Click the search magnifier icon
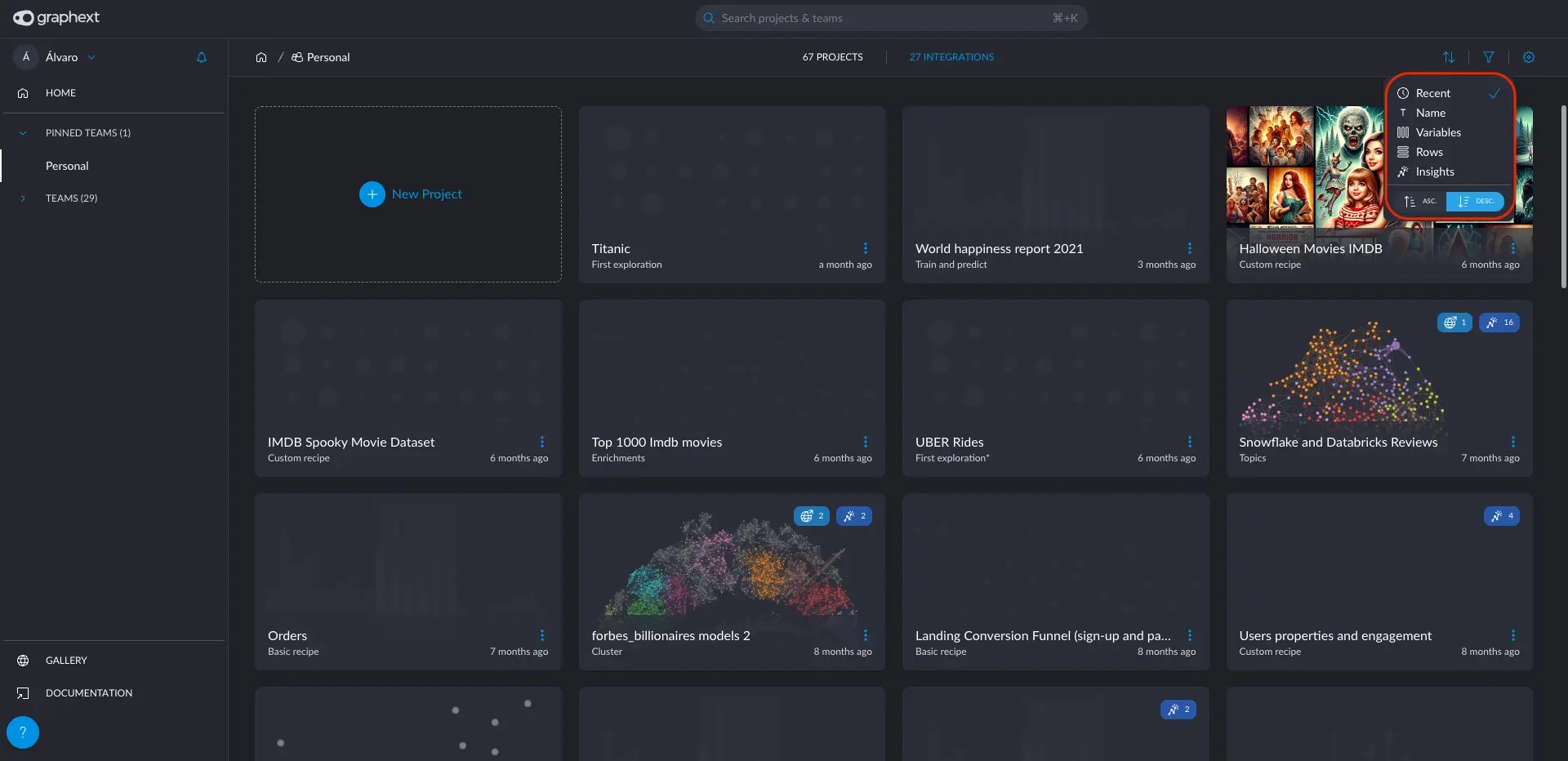The image size is (1568, 761). click(x=709, y=18)
